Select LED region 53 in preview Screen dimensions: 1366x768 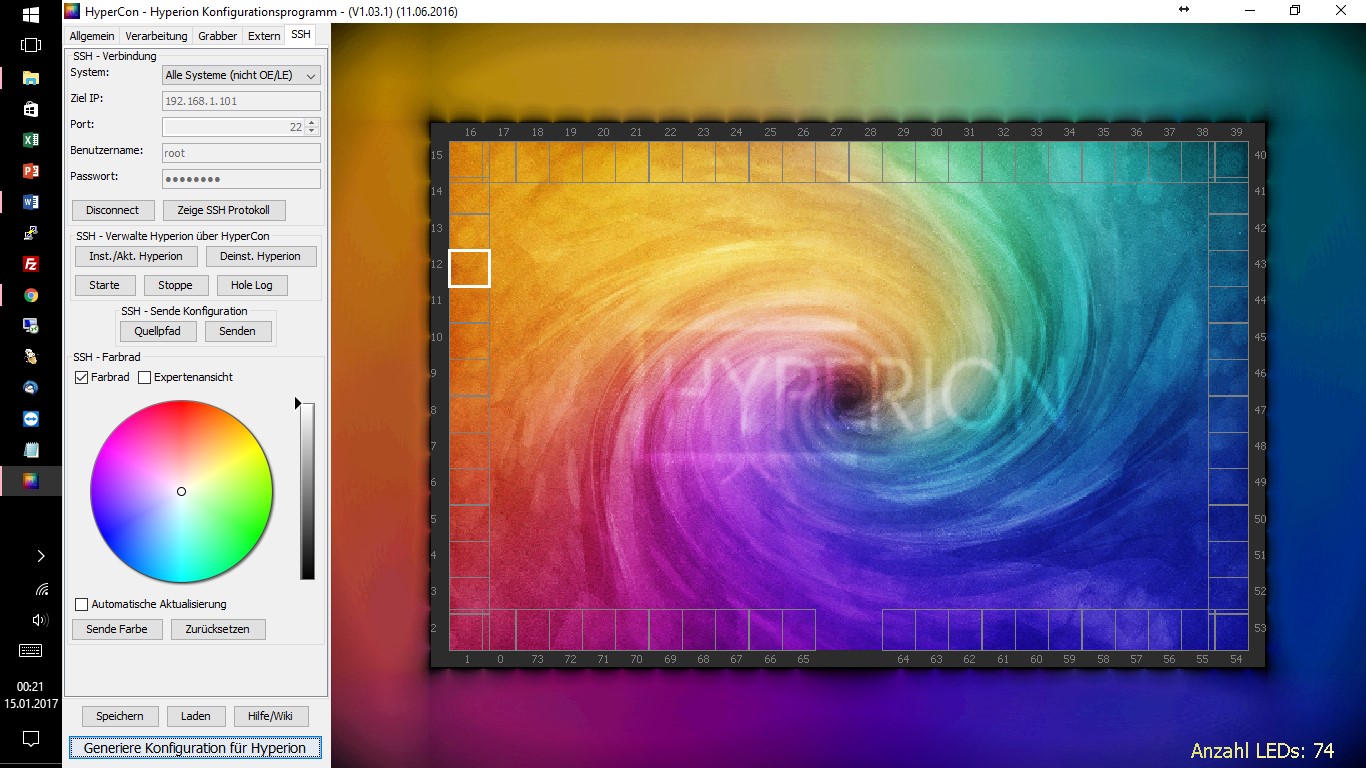[x=1228, y=631]
